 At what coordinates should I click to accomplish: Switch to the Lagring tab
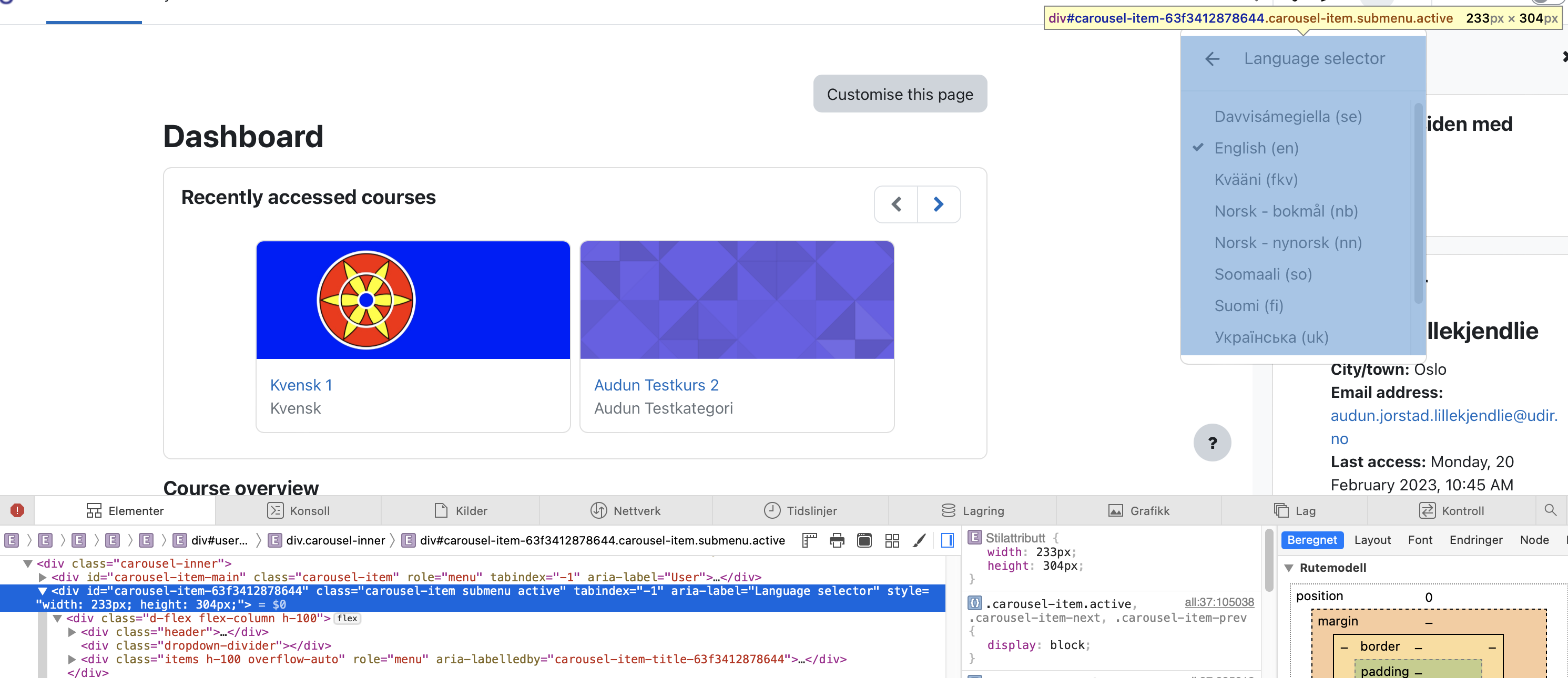[972, 511]
